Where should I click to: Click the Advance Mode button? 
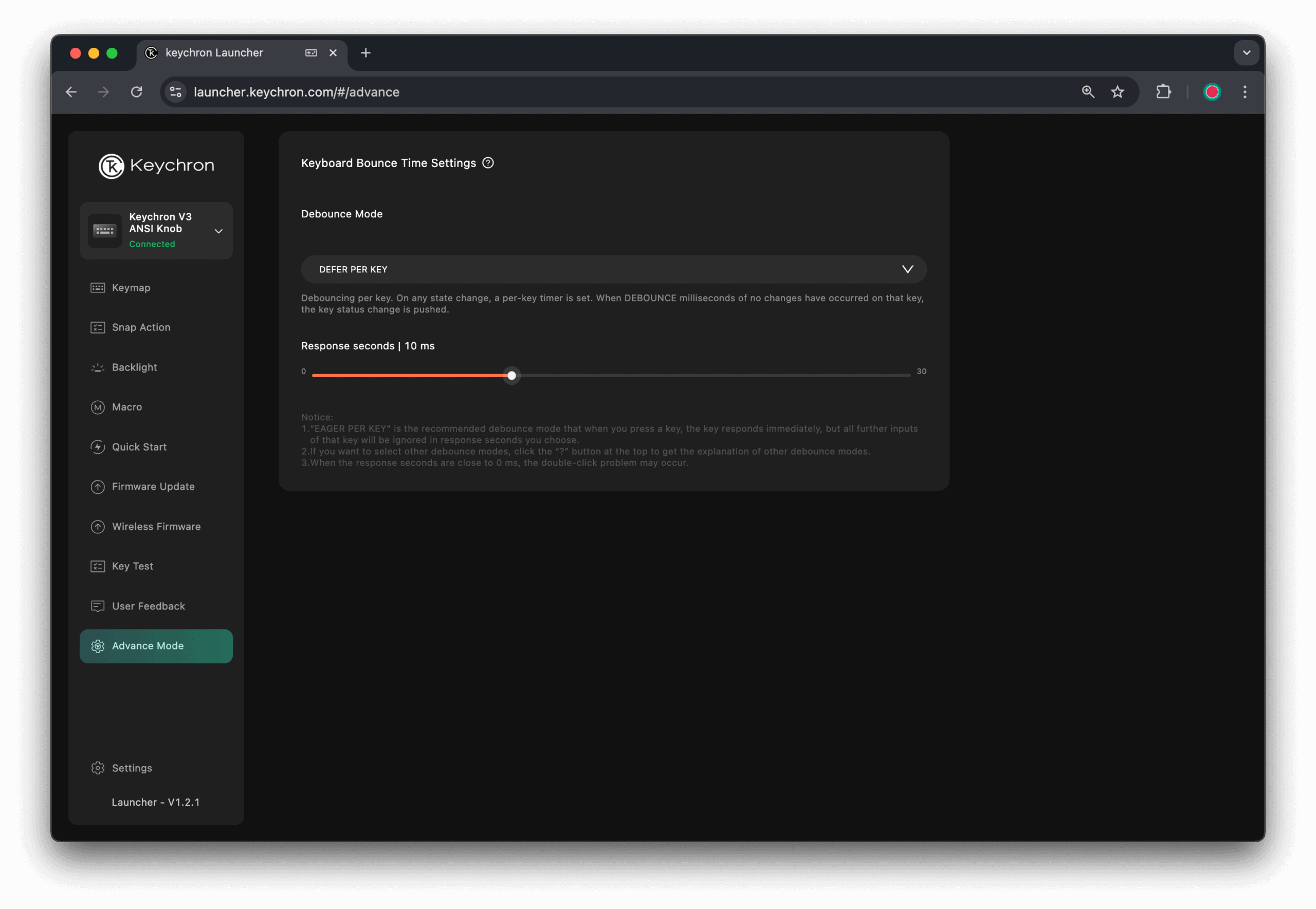click(x=156, y=646)
